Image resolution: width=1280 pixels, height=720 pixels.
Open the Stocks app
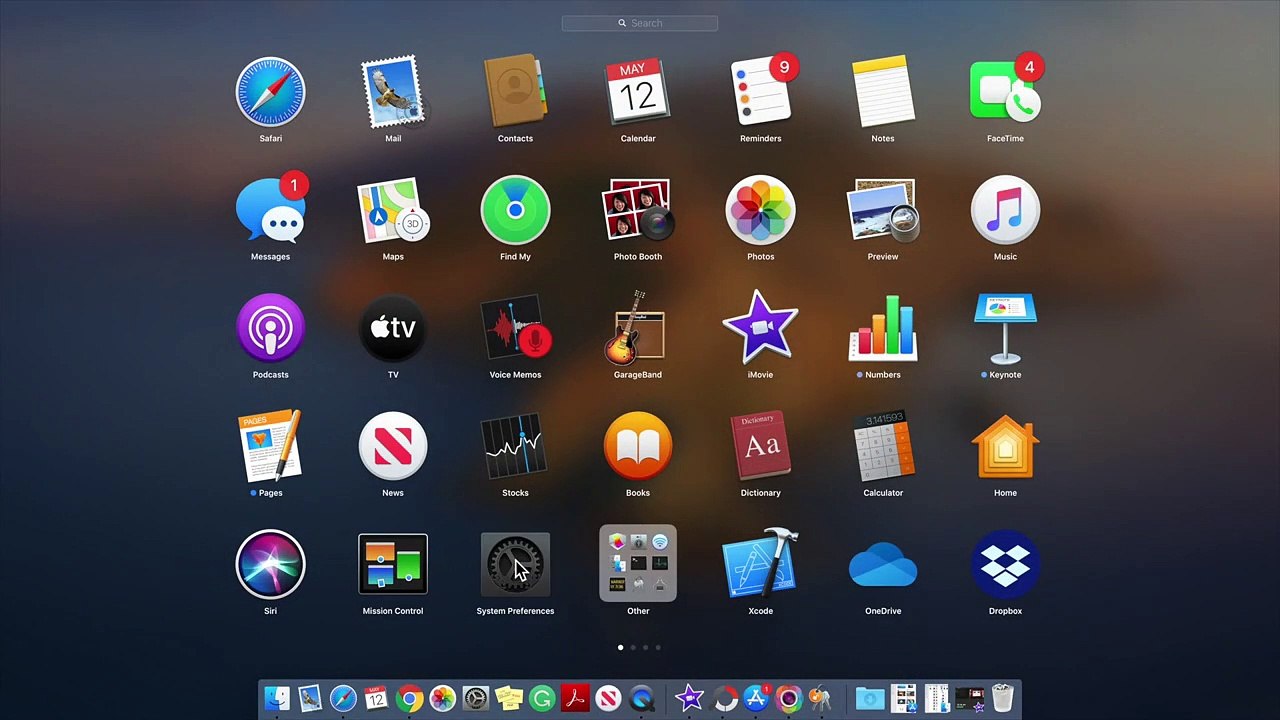[x=515, y=446]
